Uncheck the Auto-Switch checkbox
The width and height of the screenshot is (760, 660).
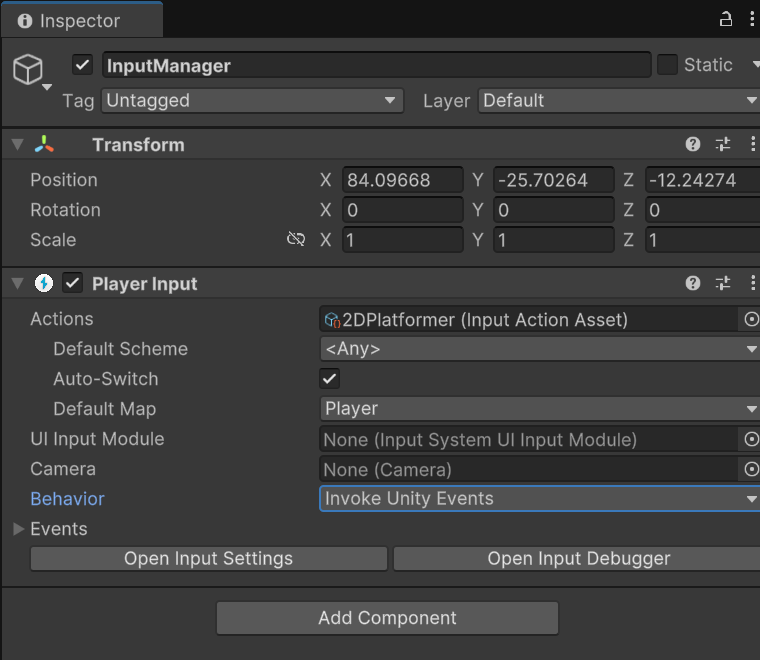(x=329, y=379)
